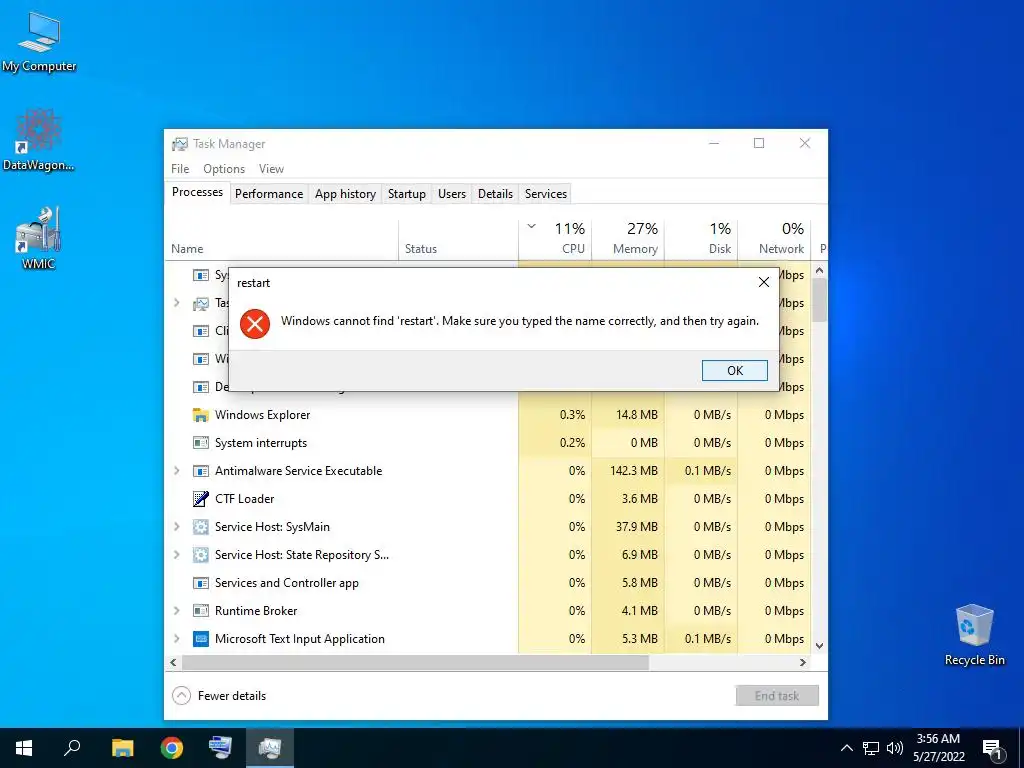Click the CTF Loader pen icon
Image resolution: width=1024 pixels, height=768 pixels.
[200, 499]
